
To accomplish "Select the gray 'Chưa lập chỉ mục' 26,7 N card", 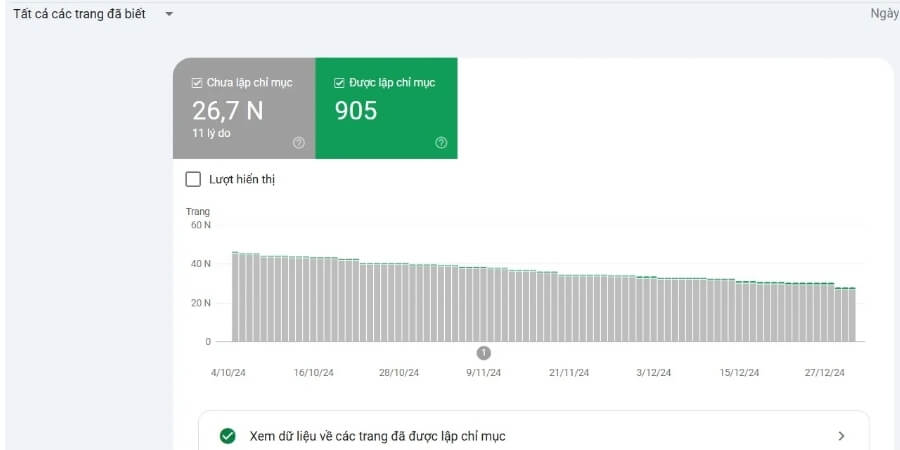I will [244, 108].
